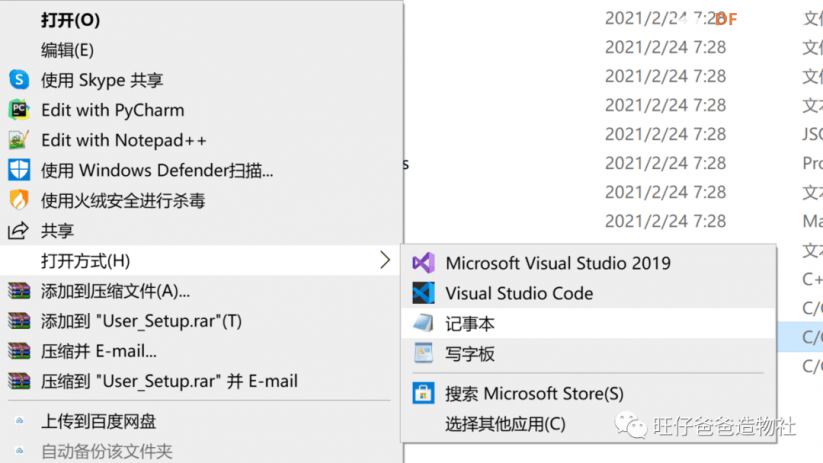The image size is (823, 463).
Task: Click Baidu cloud icon beside 上传到百度网盘
Action: (x=19, y=420)
